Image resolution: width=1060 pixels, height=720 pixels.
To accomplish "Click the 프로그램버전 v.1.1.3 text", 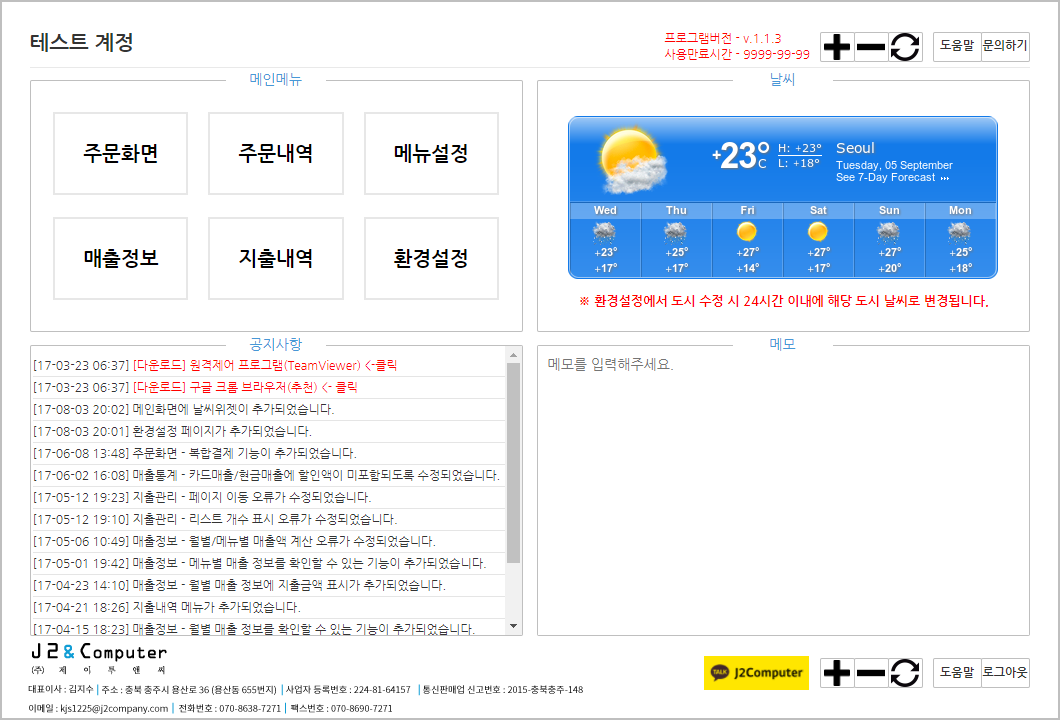I will (x=723, y=39).
